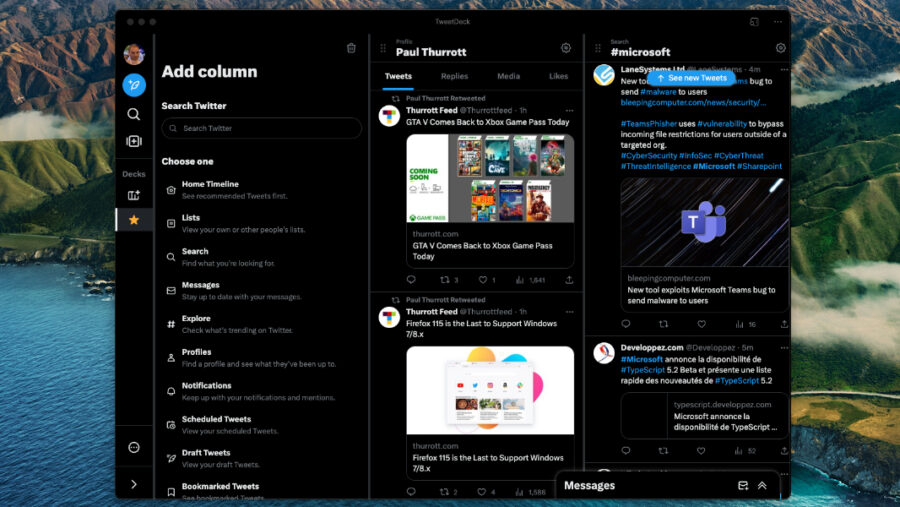Switch to the Likes tab

pos(558,76)
